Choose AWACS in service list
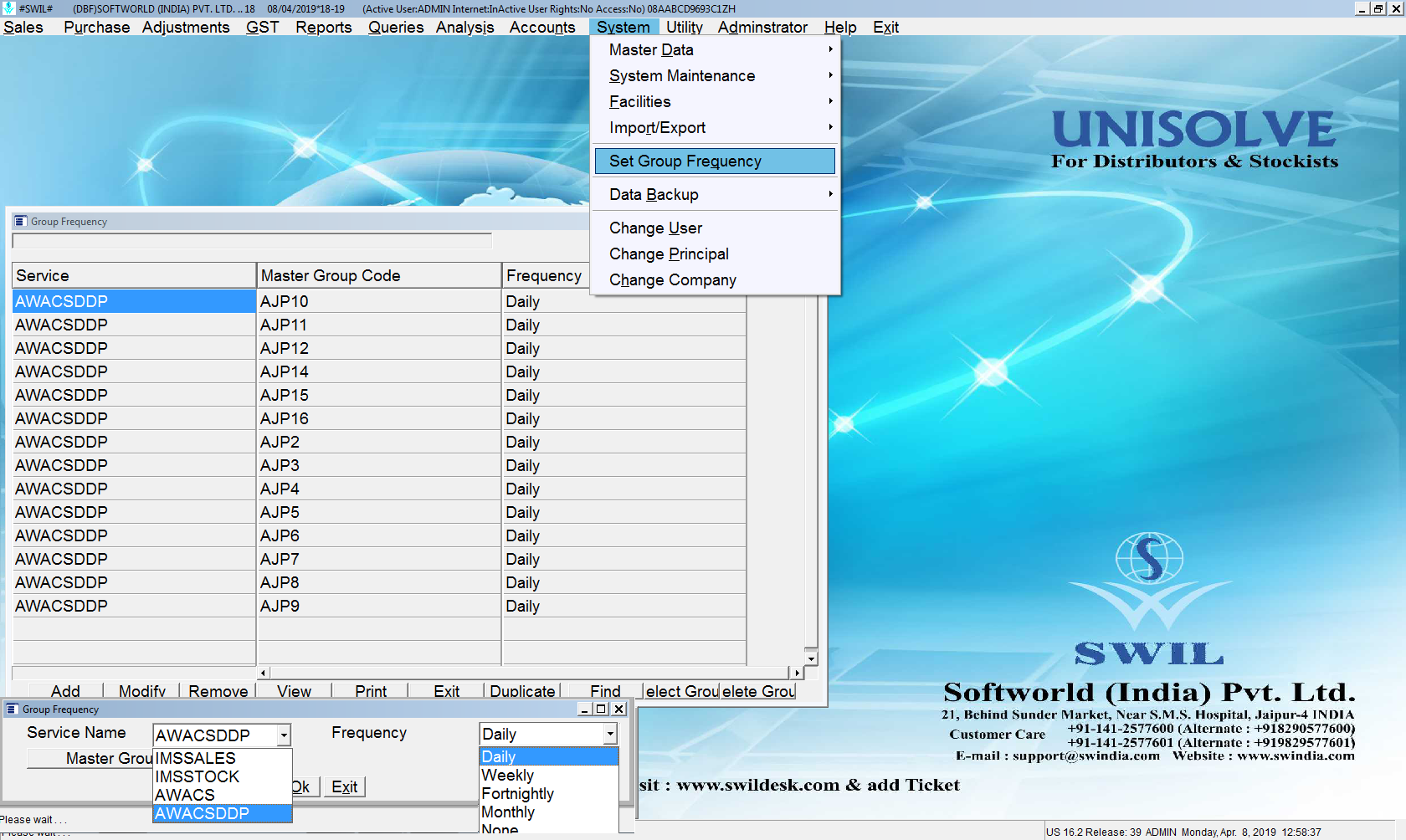Viewport: 1406px width, 840px height. tap(223, 795)
